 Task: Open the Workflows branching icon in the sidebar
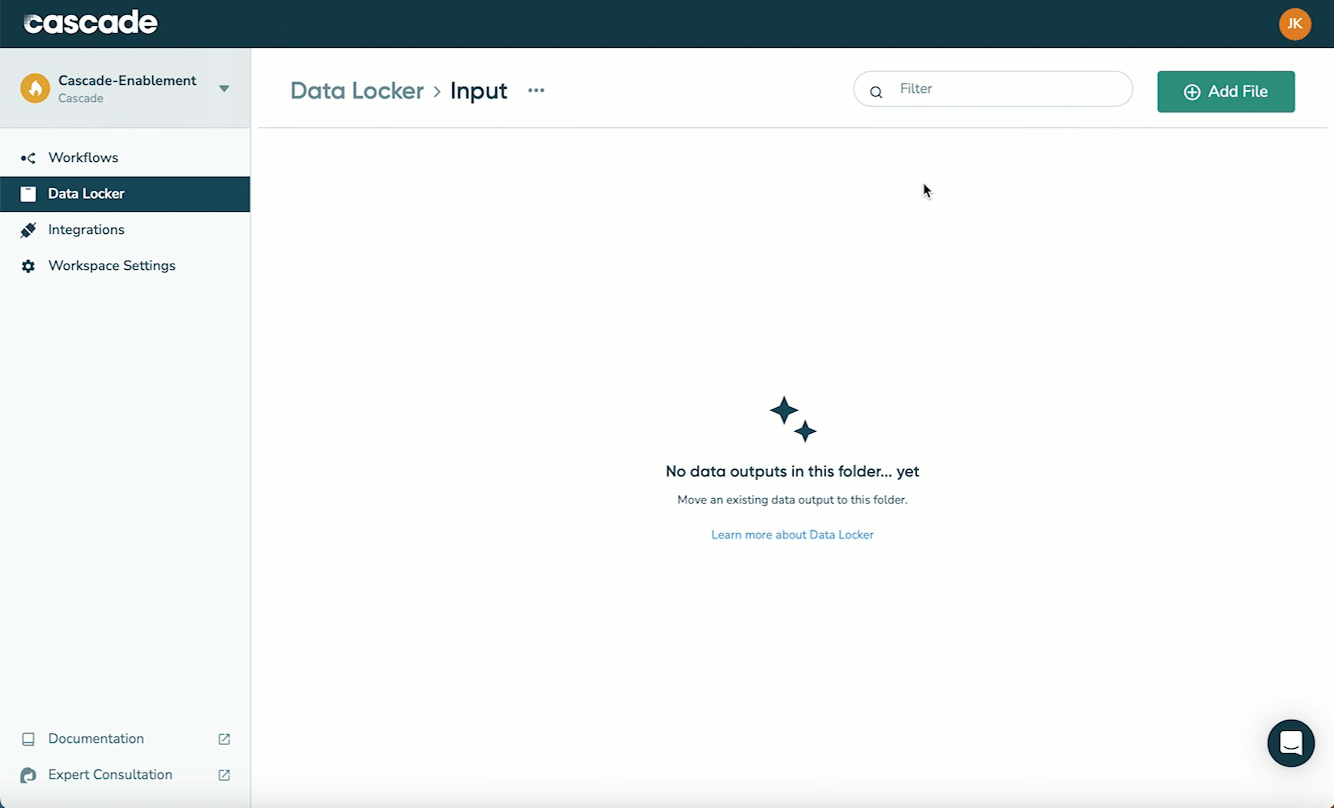coord(27,157)
